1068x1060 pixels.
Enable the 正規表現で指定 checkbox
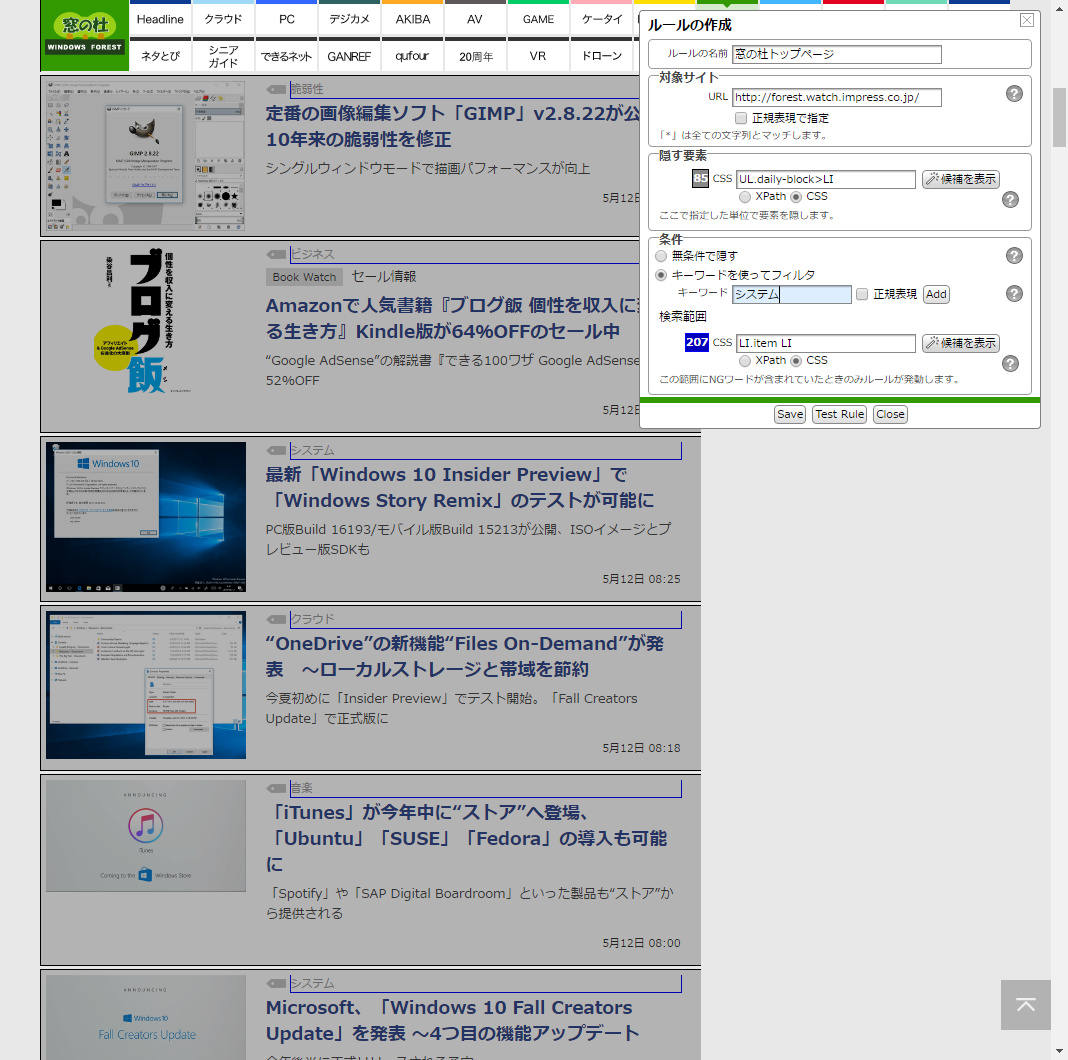point(741,117)
